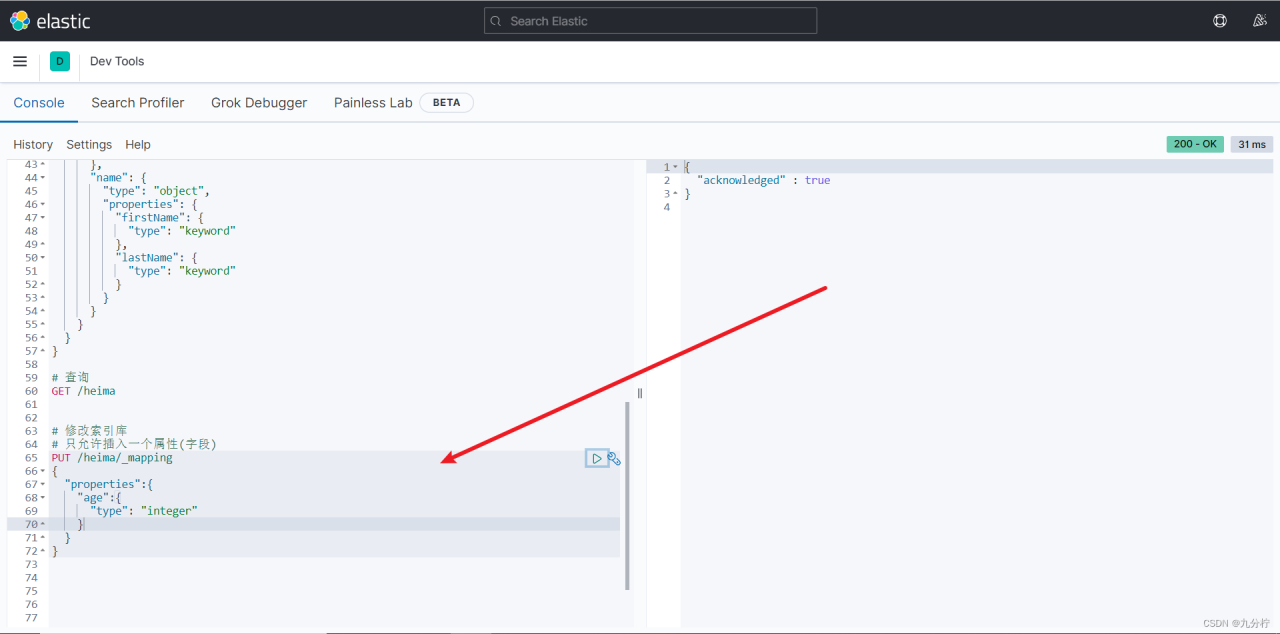Switch to Console tab
This screenshot has width=1280, height=634.
(x=39, y=103)
